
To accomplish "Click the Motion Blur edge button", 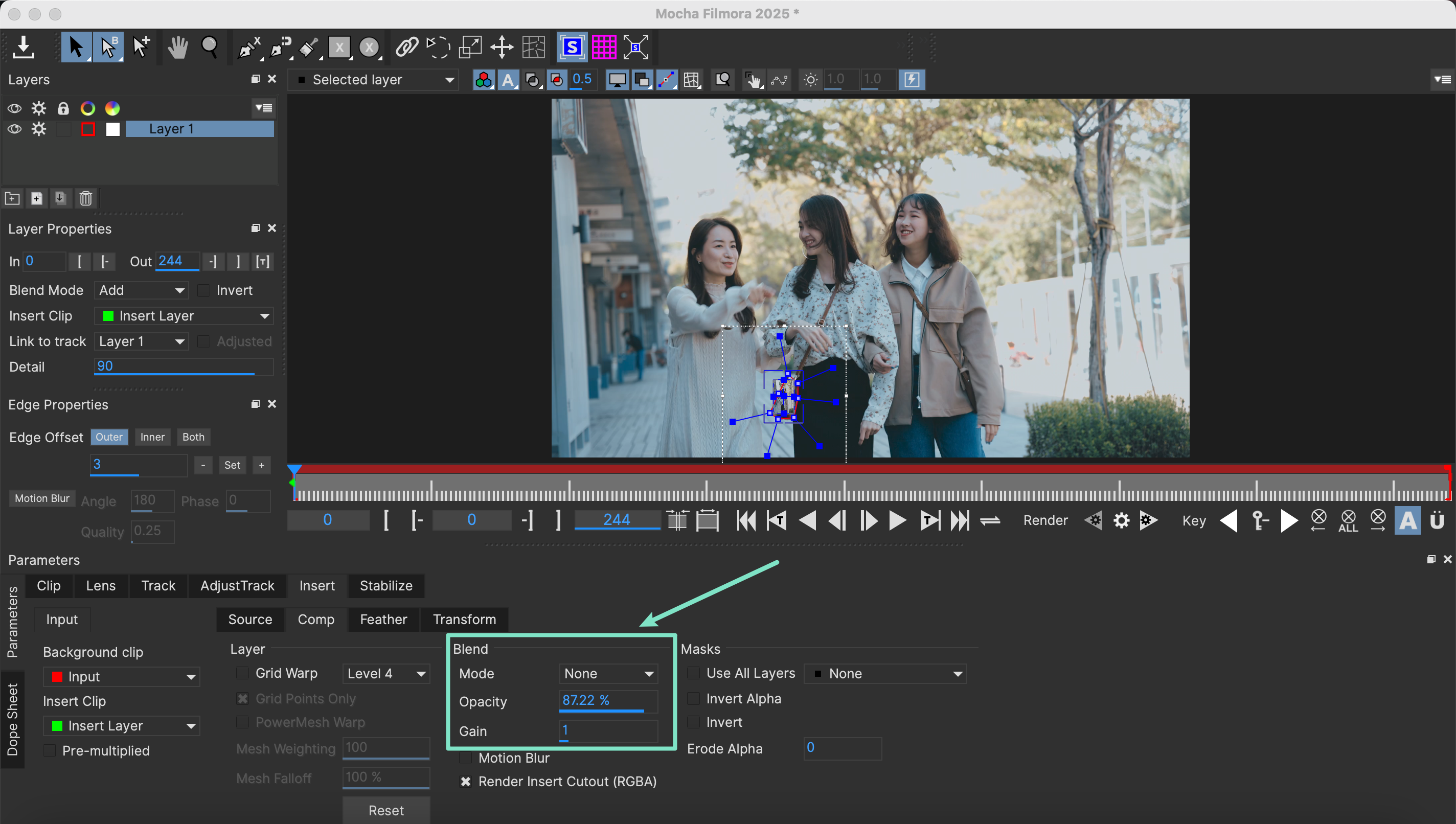I will [x=42, y=498].
